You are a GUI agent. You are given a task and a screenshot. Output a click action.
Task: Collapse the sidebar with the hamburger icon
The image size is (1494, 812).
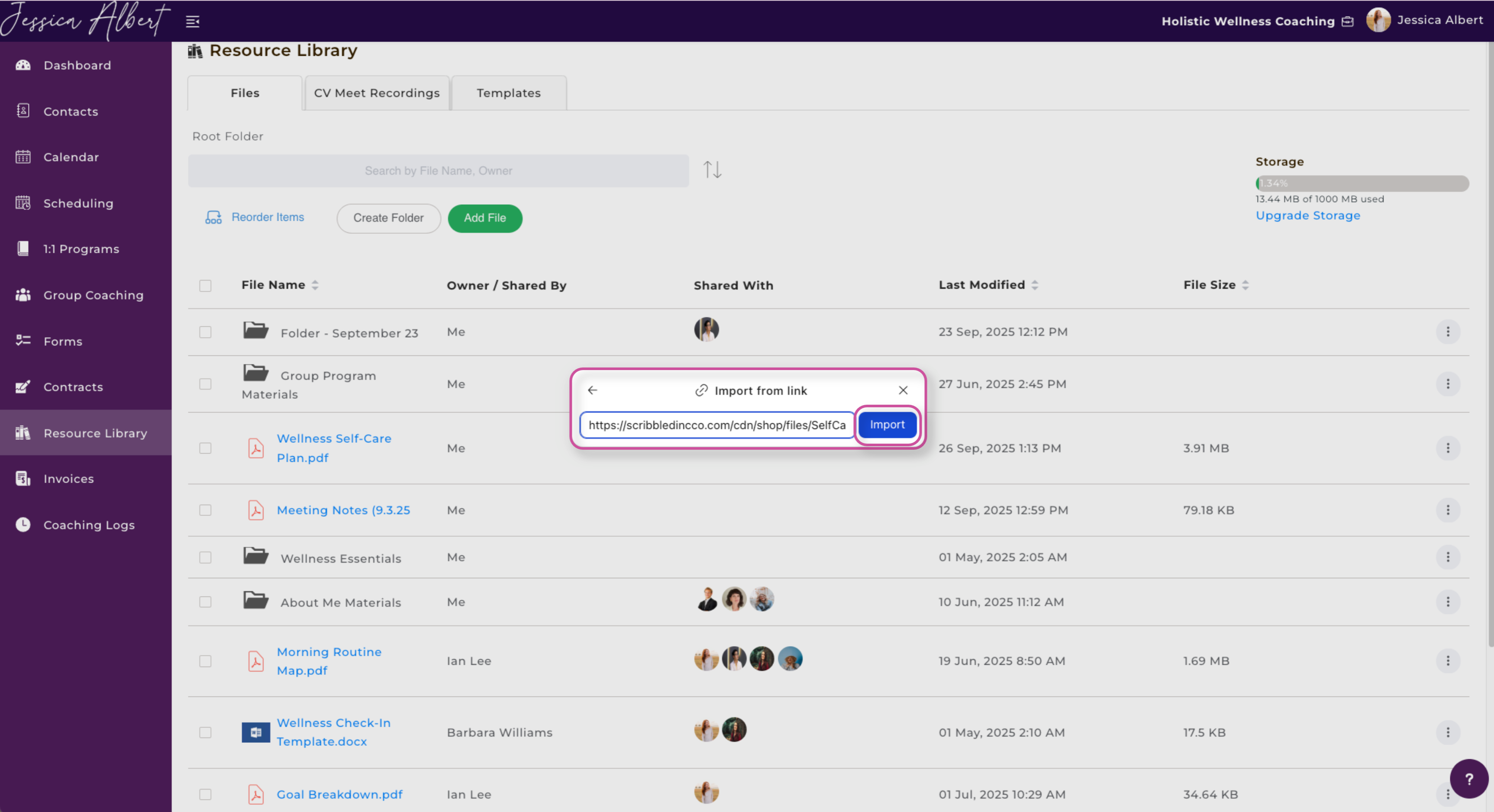(x=193, y=22)
